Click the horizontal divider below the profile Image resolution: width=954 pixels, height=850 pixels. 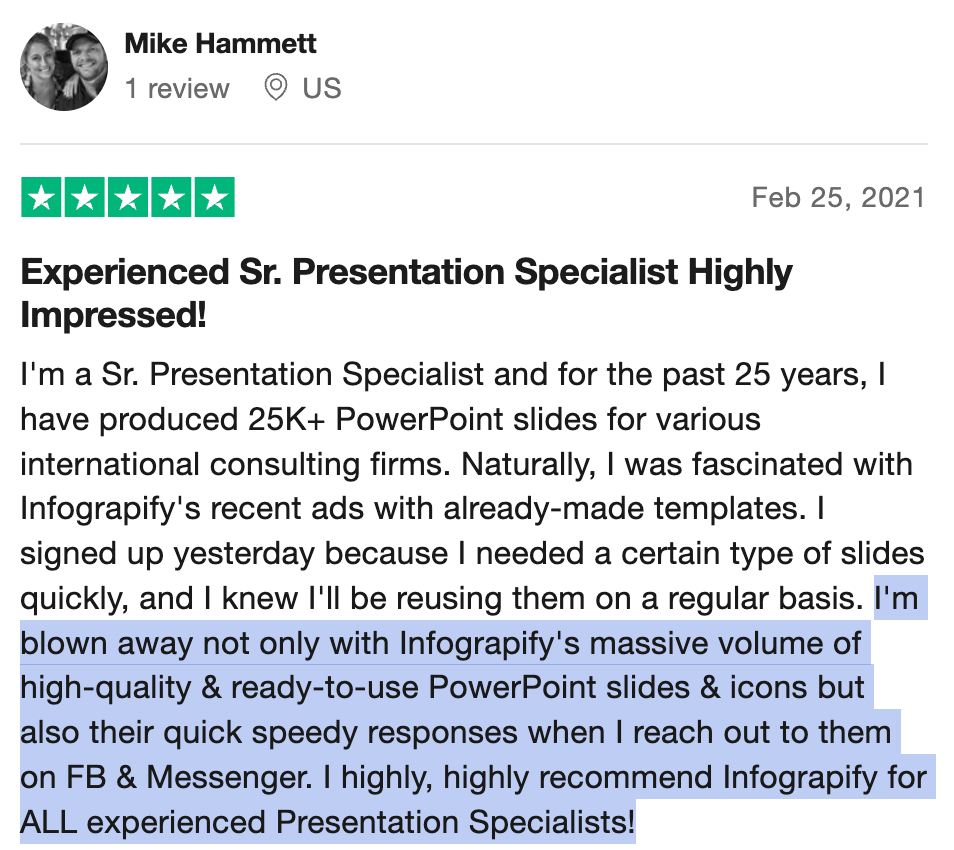[474, 144]
